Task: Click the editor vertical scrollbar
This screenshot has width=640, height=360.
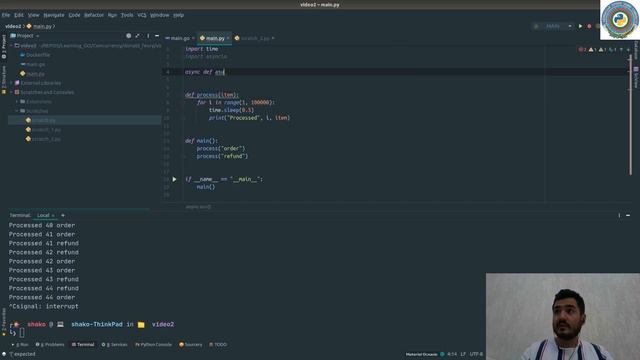Action: 630,116
